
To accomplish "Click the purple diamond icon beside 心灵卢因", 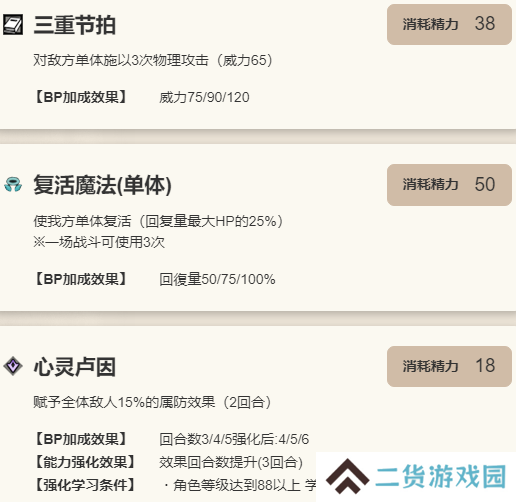I will [13, 366].
